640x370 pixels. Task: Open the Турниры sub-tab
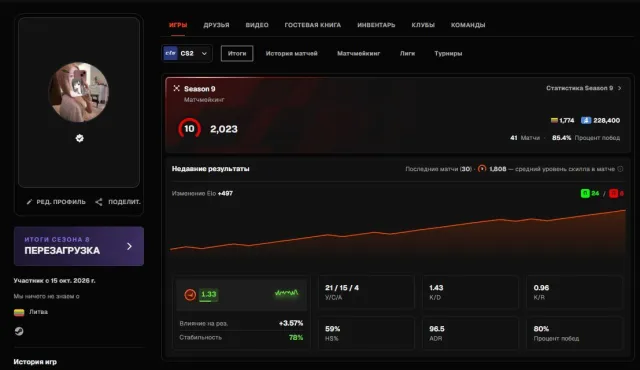pos(448,53)
